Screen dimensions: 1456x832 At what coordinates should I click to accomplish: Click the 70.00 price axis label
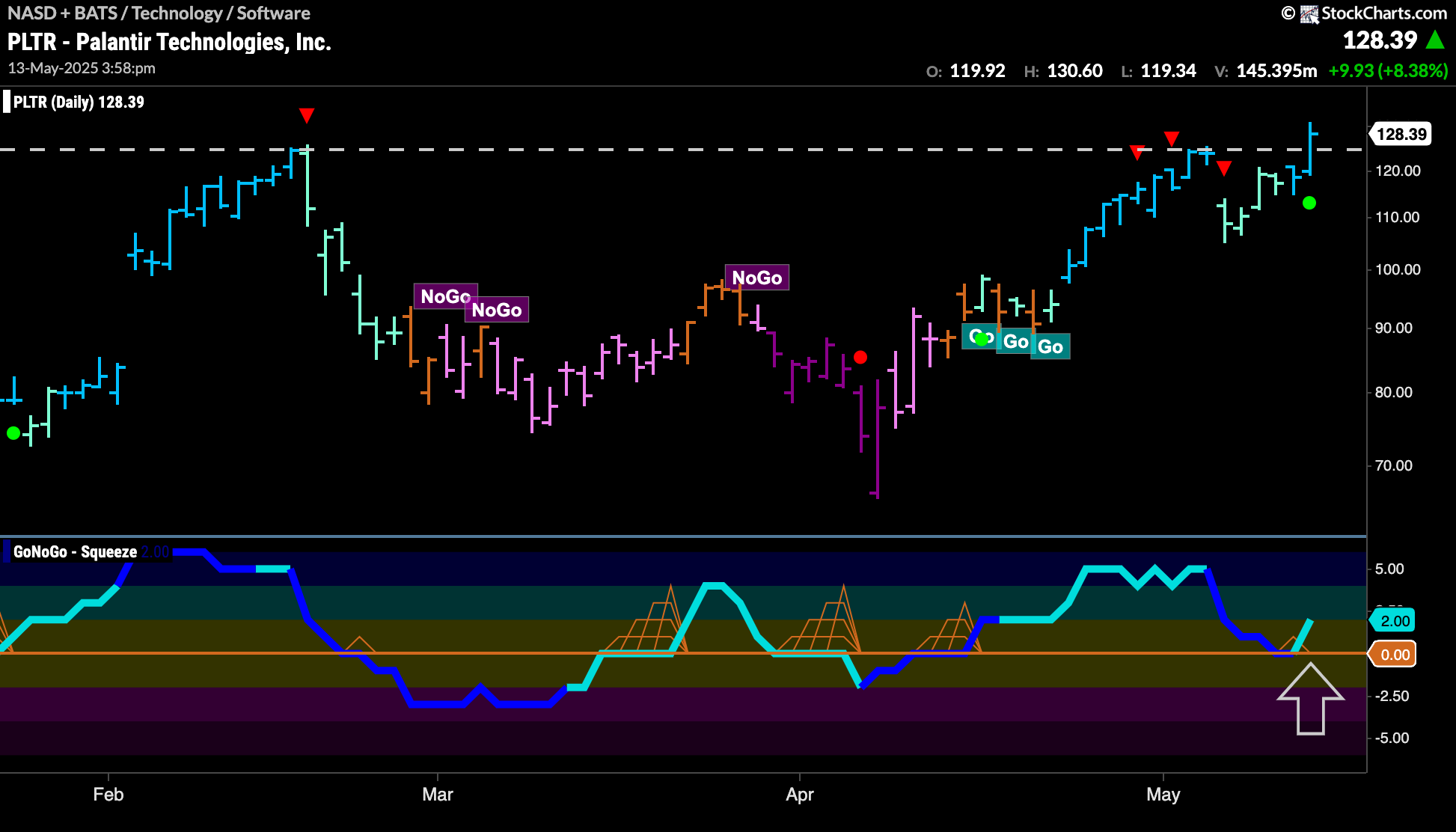tap(1394, 465)
